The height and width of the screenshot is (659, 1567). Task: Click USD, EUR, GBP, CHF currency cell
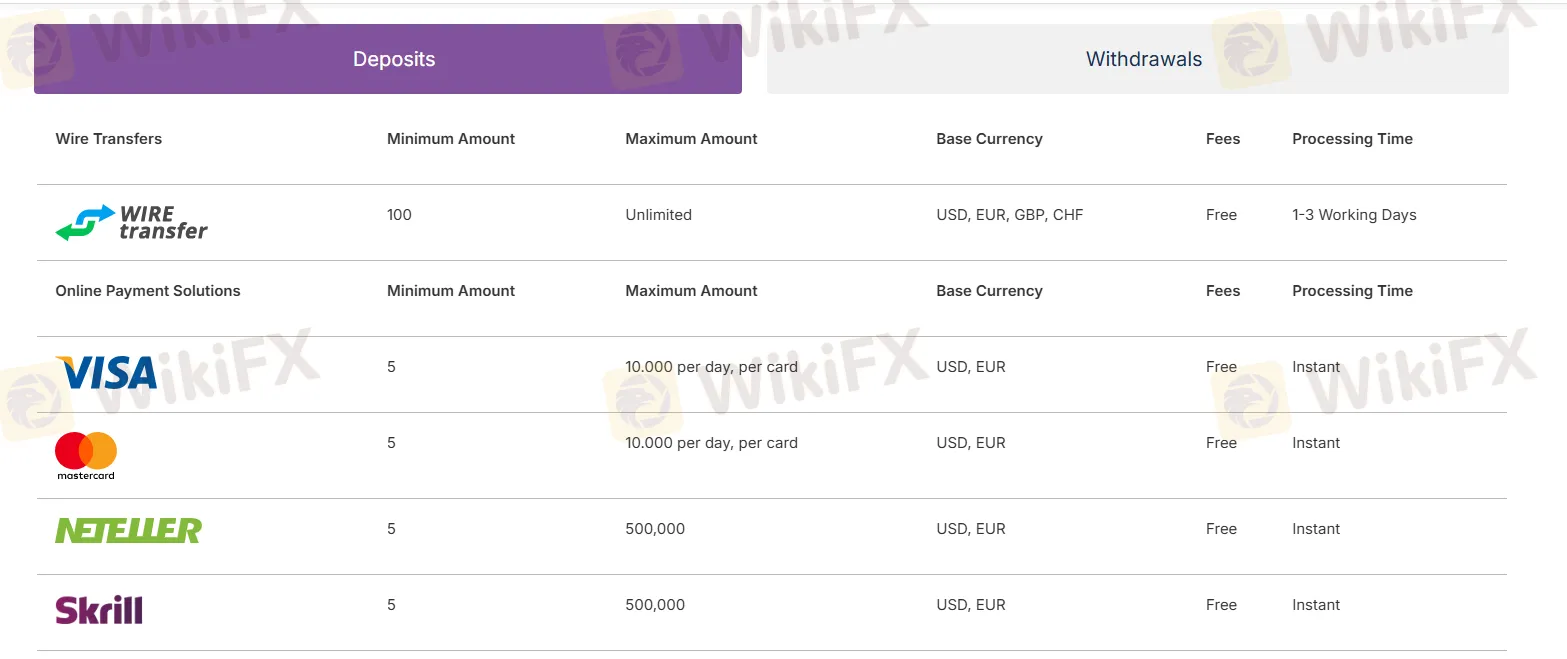(x=1009, y=215)
